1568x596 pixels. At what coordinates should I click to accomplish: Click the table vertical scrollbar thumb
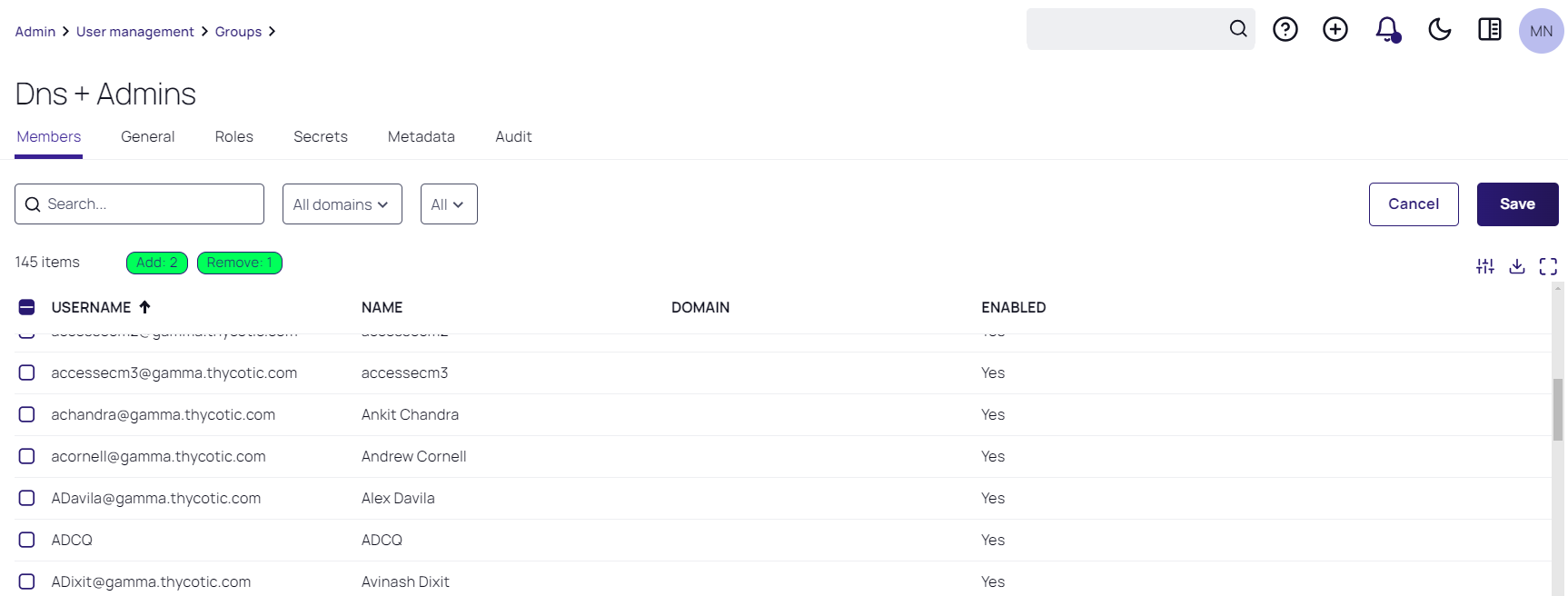click(x=1558, y=410)
